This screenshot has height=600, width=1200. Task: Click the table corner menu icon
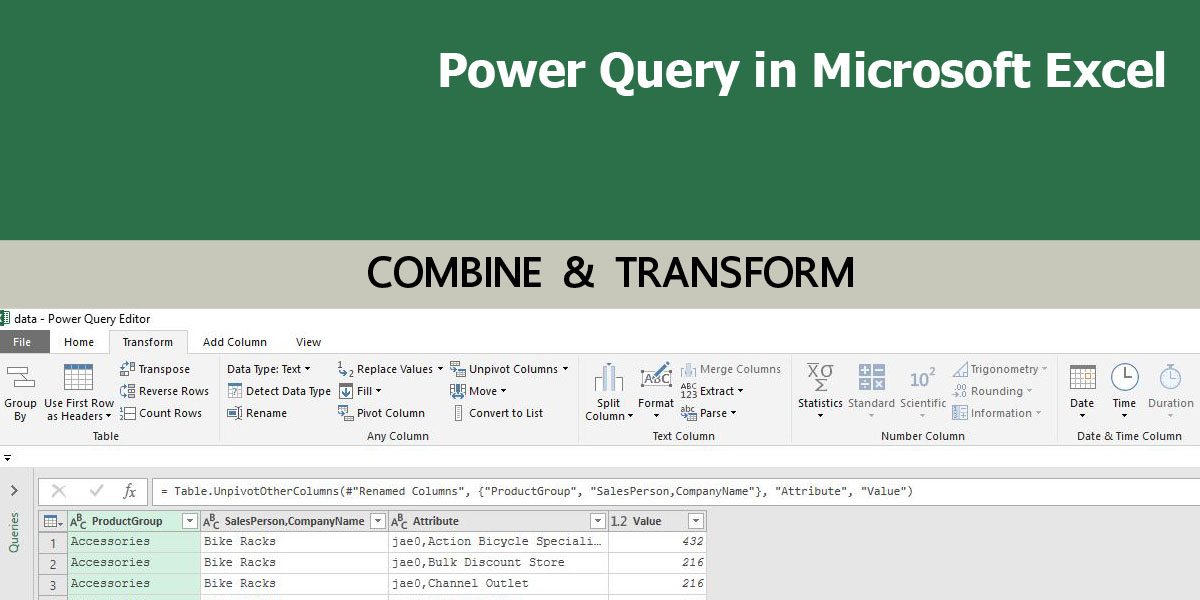click(x=52, y=521)
